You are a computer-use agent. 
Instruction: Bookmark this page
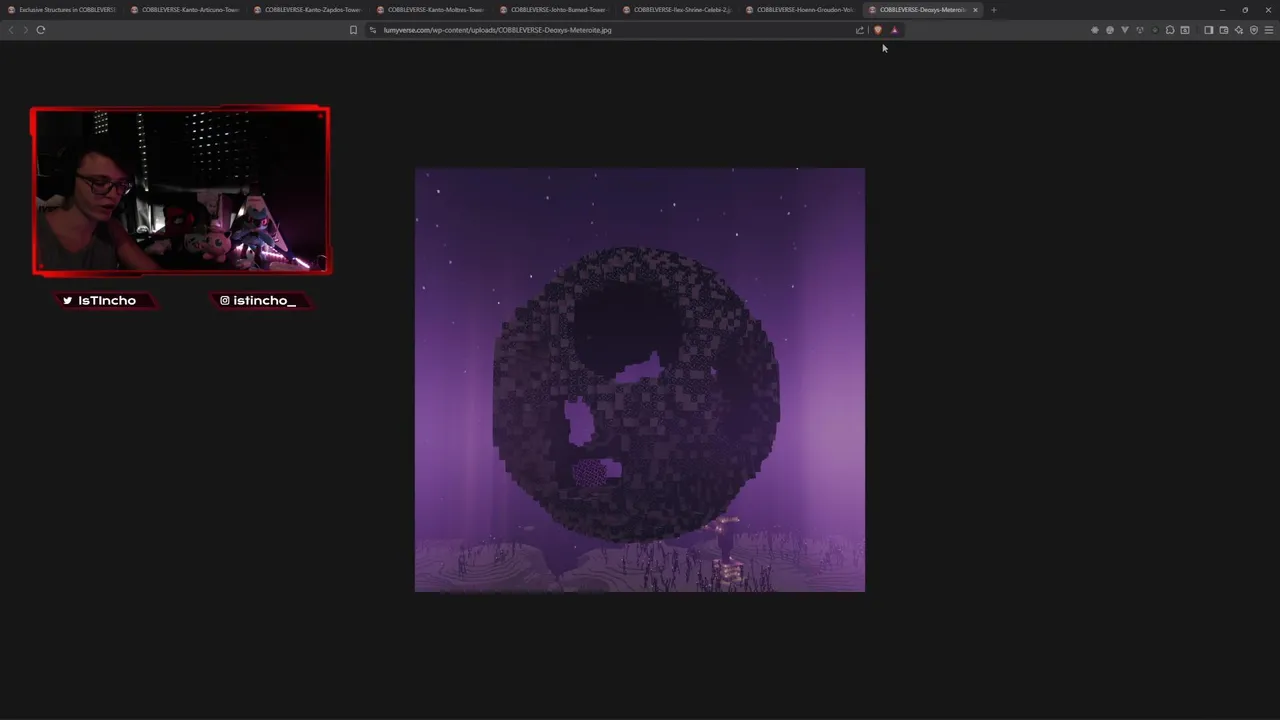[353, 30]
